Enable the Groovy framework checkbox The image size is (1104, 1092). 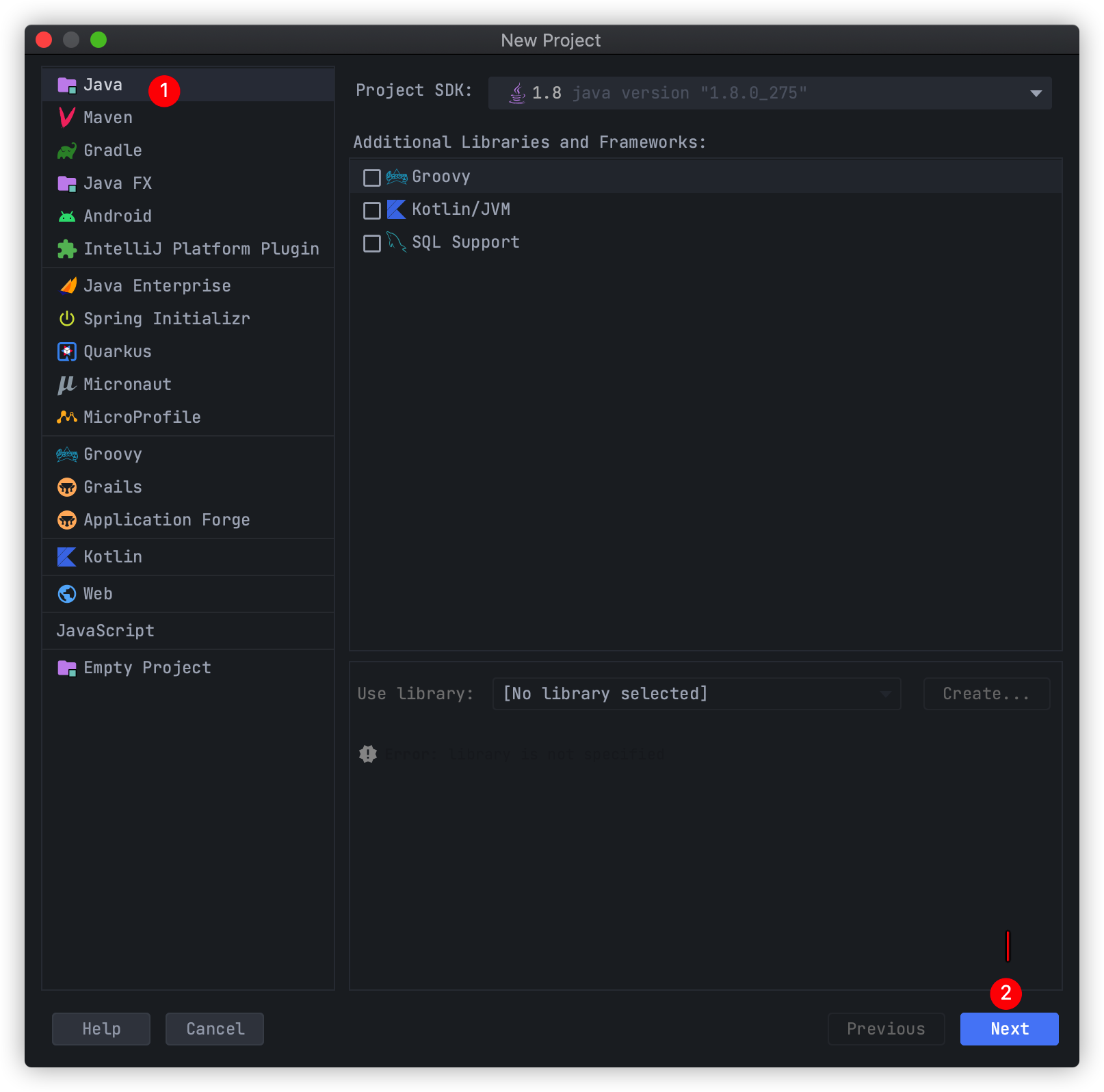click(x=372, y=178)
